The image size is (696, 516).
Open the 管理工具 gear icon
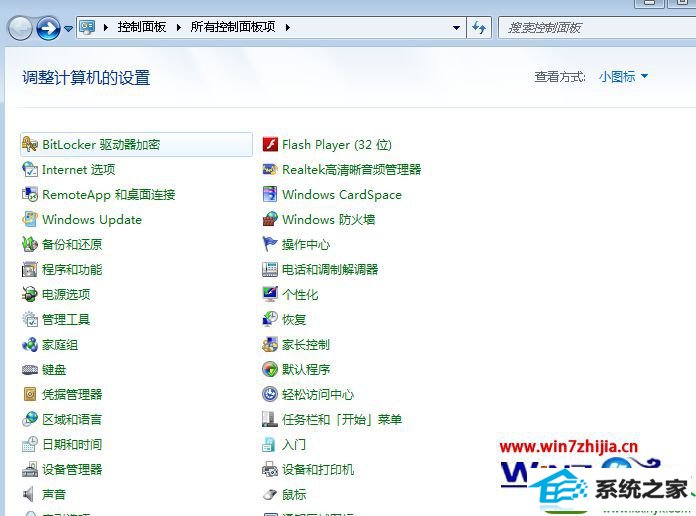[x=30, y=319]
